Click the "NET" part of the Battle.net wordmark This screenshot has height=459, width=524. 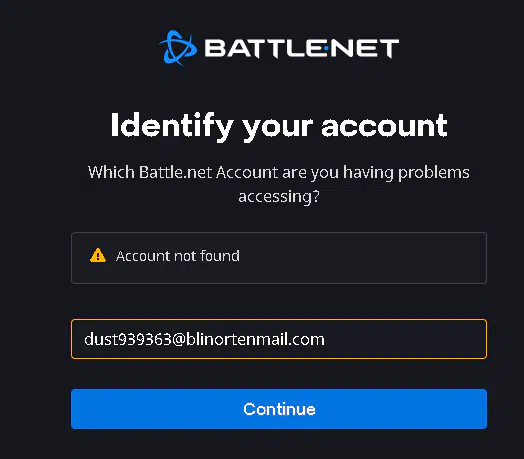point(365,48)
